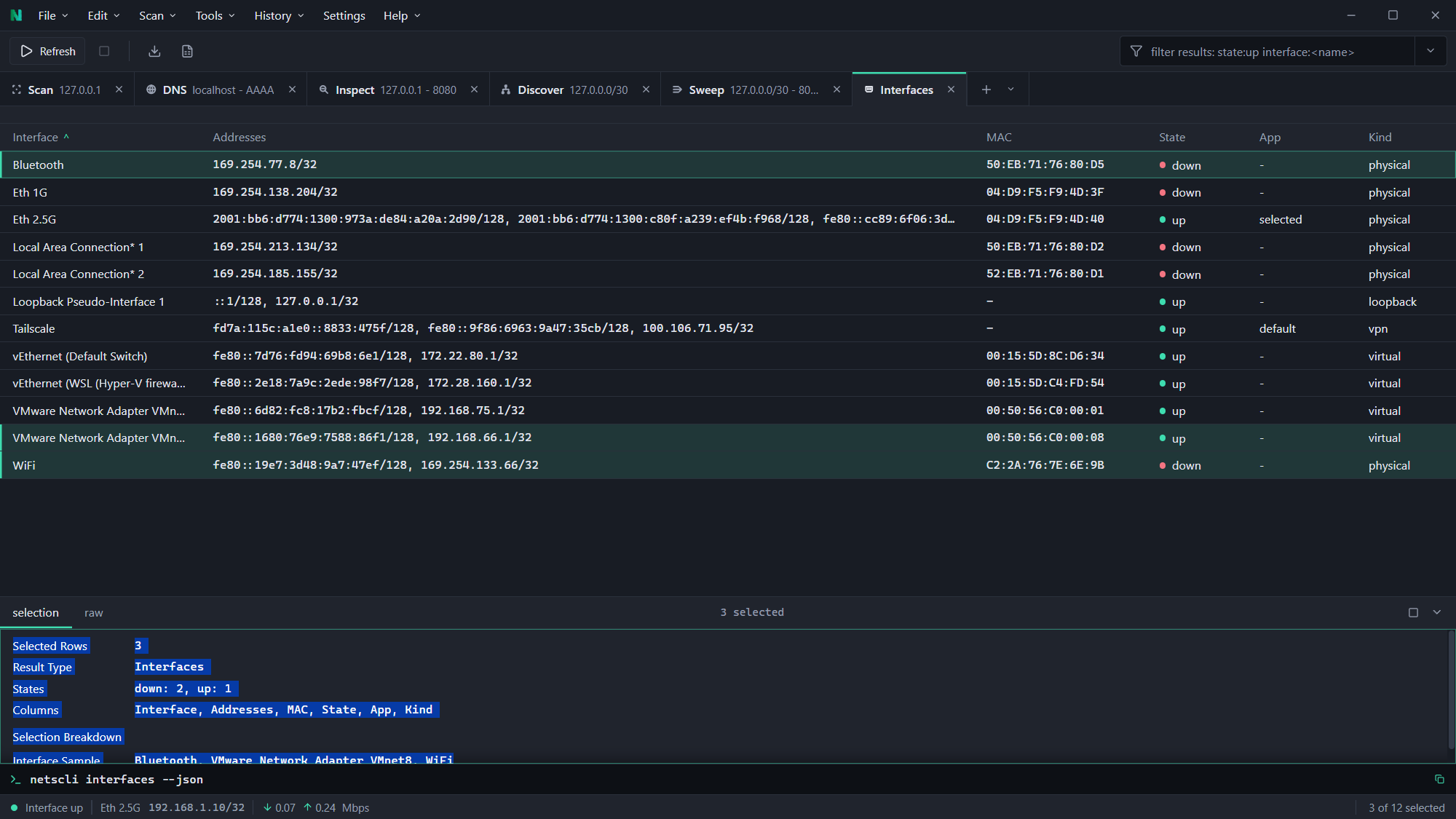Viewport: 1456px width, 819px height.
Task: Click the green N app logo
Action: pos(16,15)
